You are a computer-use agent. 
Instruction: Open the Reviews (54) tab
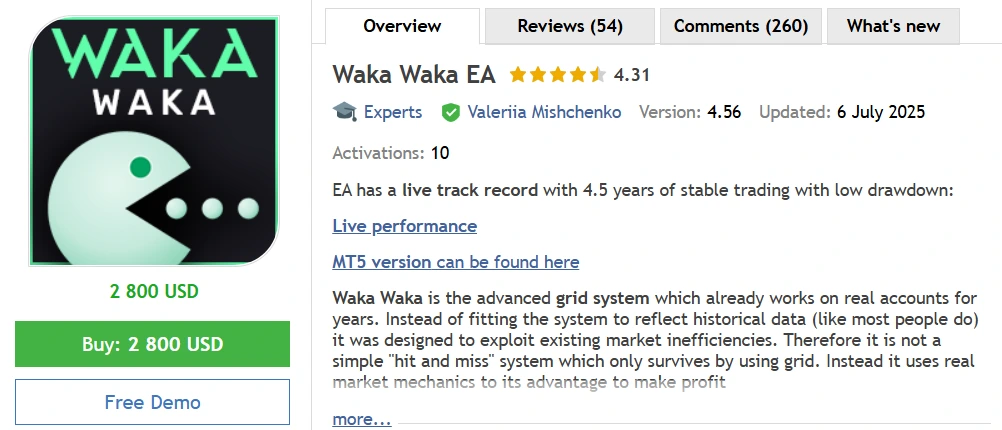click(569, 27)
